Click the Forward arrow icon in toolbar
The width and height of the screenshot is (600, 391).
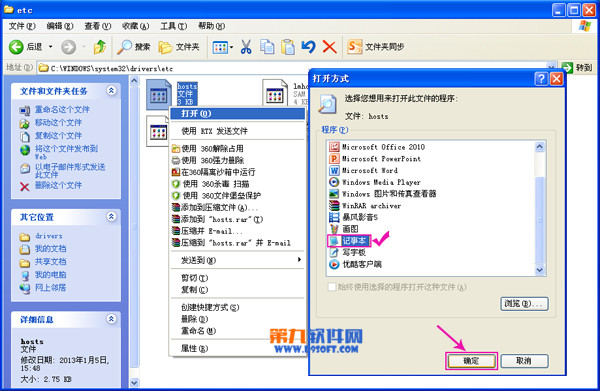click(x=68, y=47)
